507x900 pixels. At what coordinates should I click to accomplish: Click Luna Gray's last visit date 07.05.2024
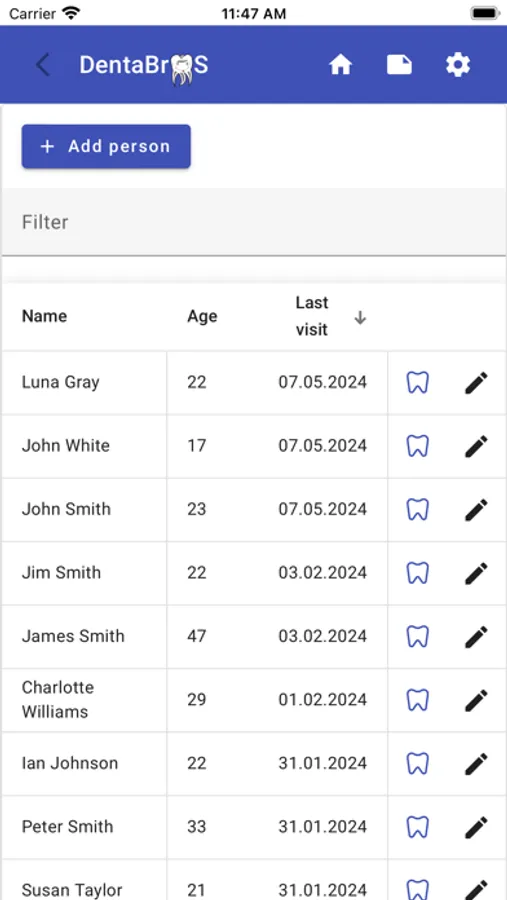[x=323, y=382]
